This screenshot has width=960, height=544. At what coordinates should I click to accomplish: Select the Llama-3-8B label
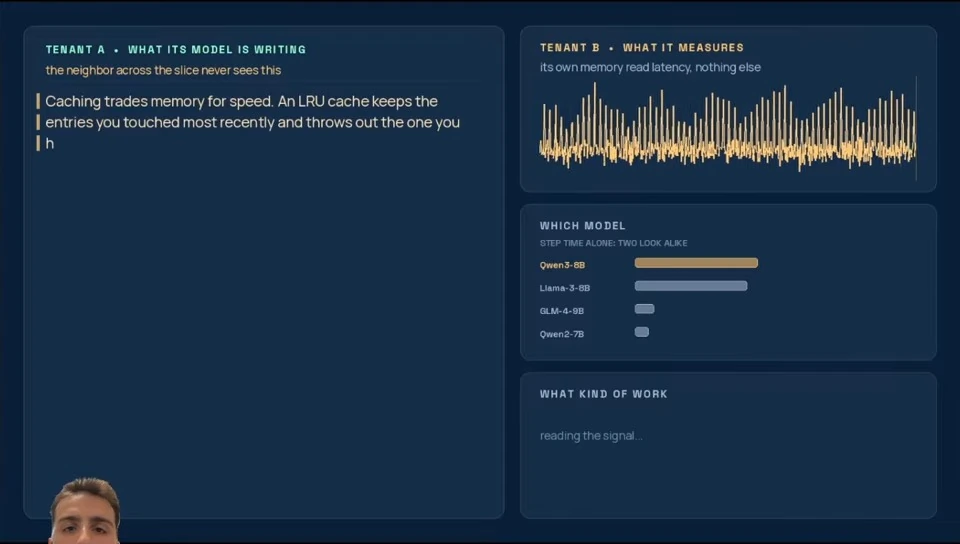564,288
